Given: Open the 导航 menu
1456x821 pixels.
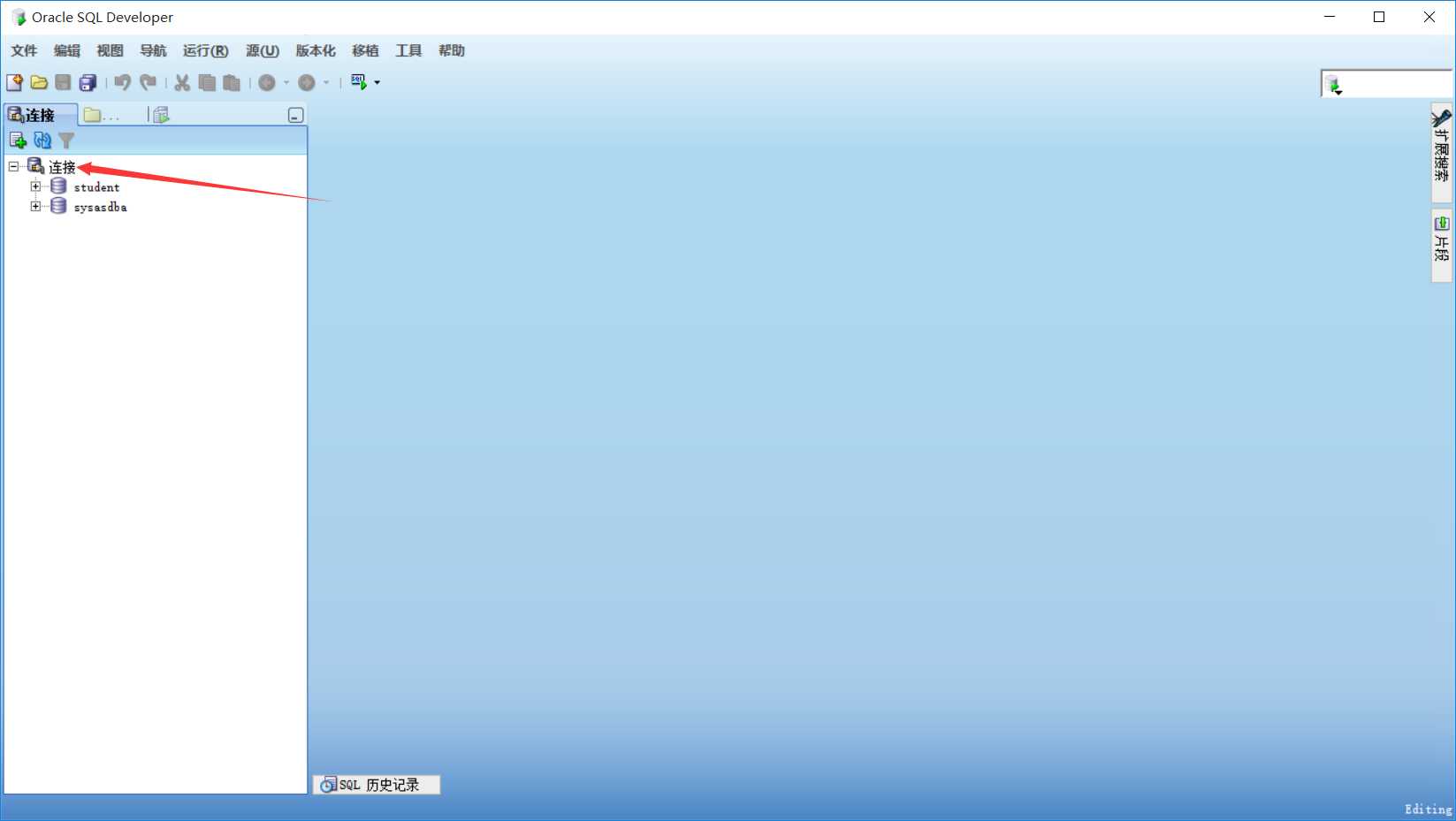Looking at the screenshot, I should click(153, 50).
